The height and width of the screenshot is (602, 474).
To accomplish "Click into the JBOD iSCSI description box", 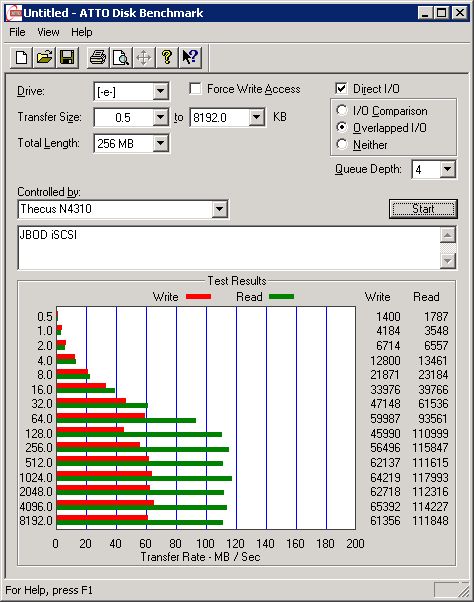I will (229, 248).
